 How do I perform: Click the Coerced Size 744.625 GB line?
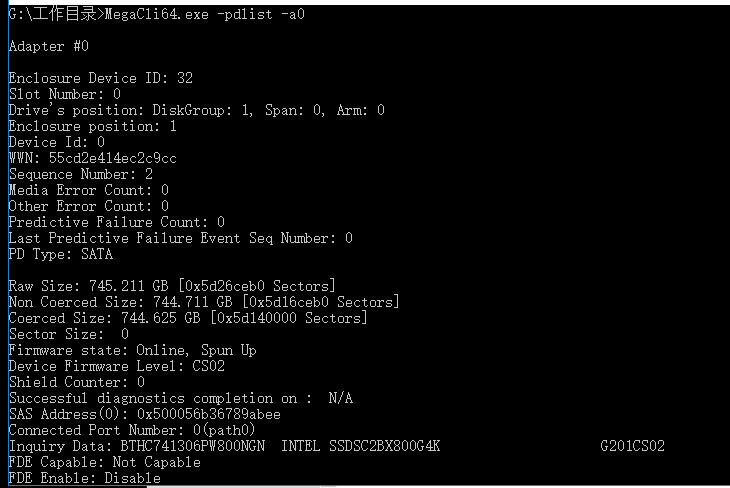coord(188,318)
